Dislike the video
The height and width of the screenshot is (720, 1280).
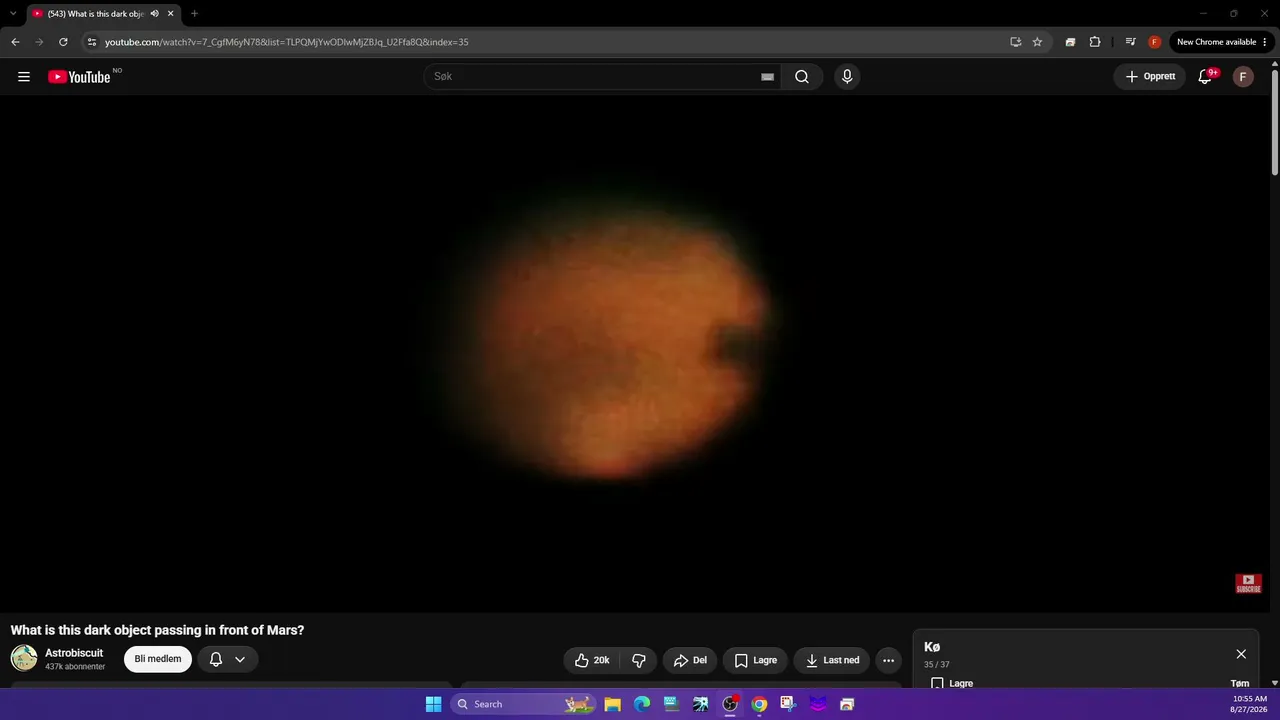coord(638,660)
